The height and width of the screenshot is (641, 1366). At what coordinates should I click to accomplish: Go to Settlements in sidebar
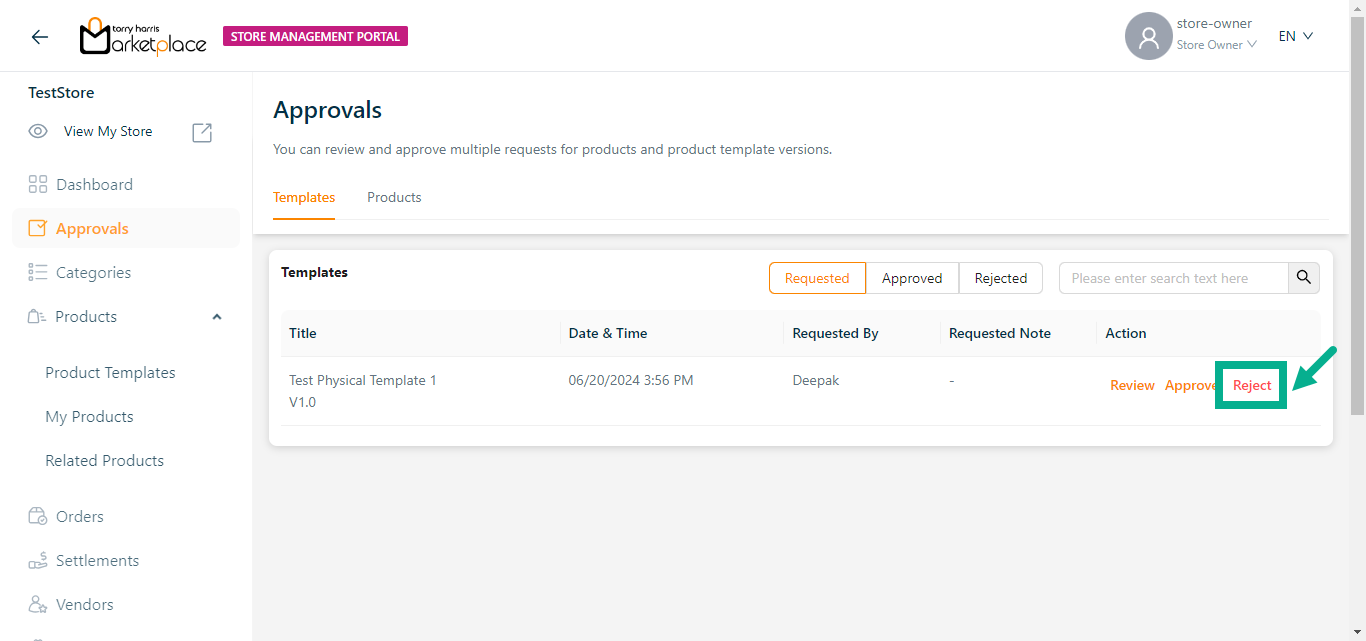pos(97,561)
